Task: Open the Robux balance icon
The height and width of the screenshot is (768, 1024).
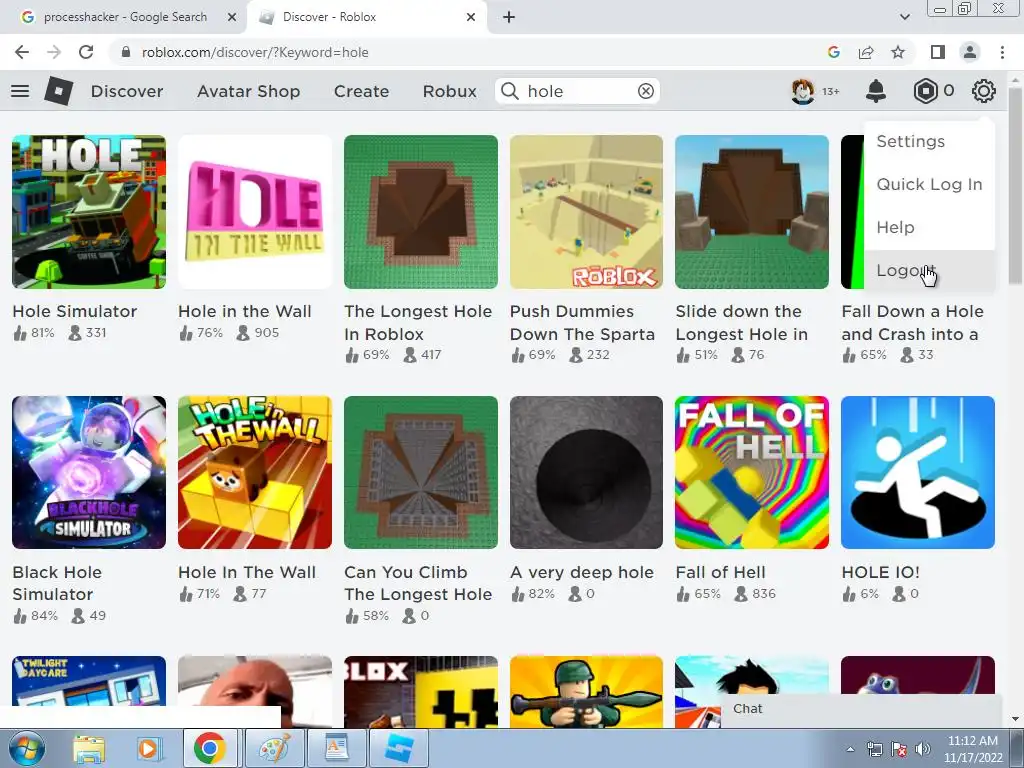Action: [925, 91]
